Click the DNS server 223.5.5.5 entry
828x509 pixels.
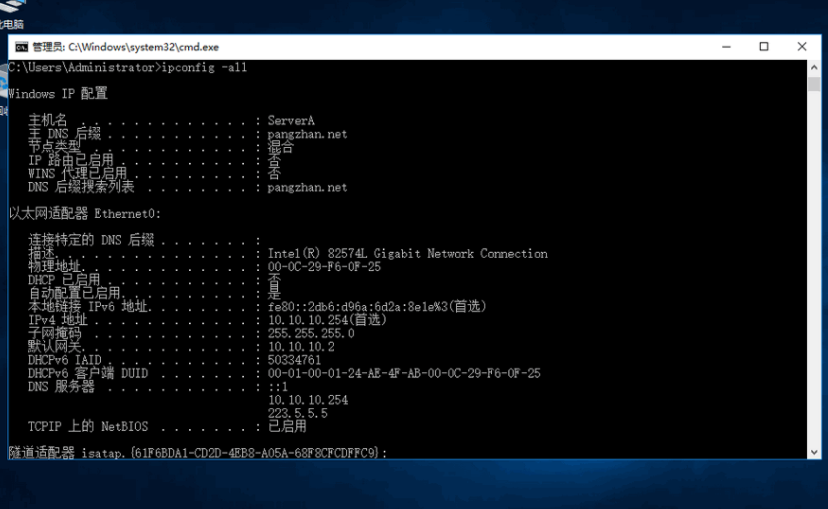pyautogui.click(x=297, y=413)
